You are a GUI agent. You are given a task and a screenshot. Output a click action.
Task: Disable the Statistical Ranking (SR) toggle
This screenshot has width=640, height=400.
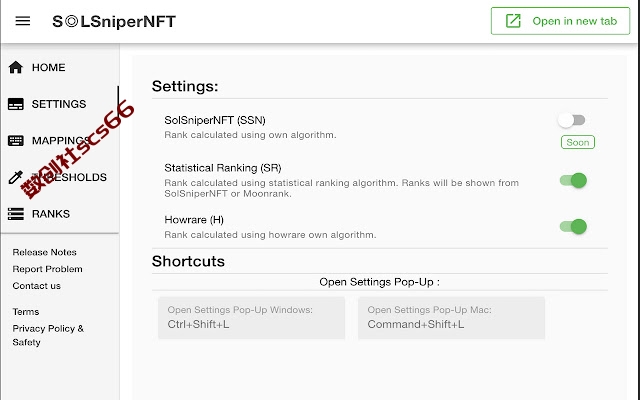point(573,180)
